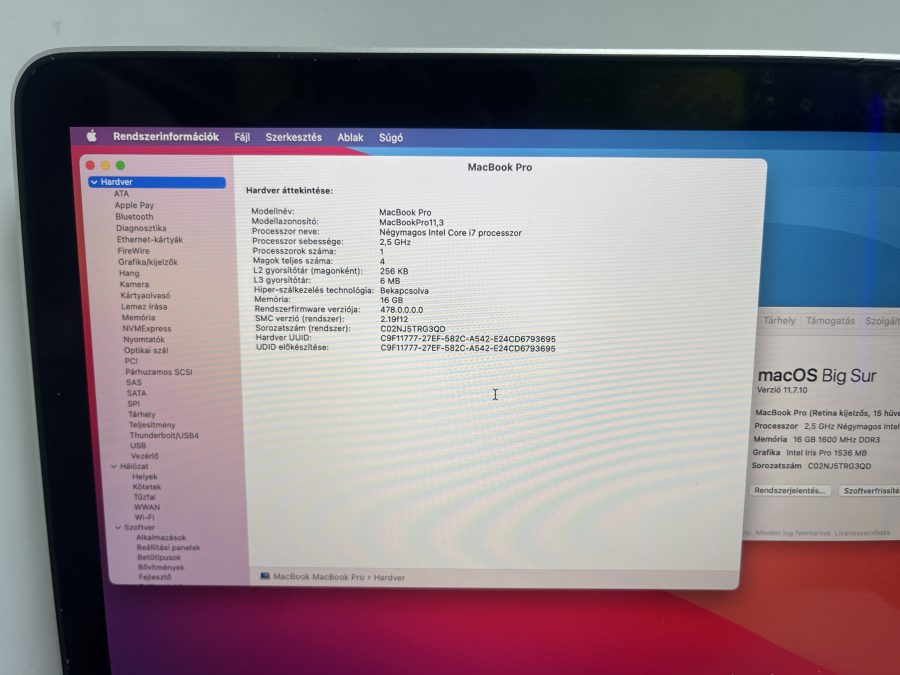Select Lemez írása in the sidebar

(x=144, y=307)
